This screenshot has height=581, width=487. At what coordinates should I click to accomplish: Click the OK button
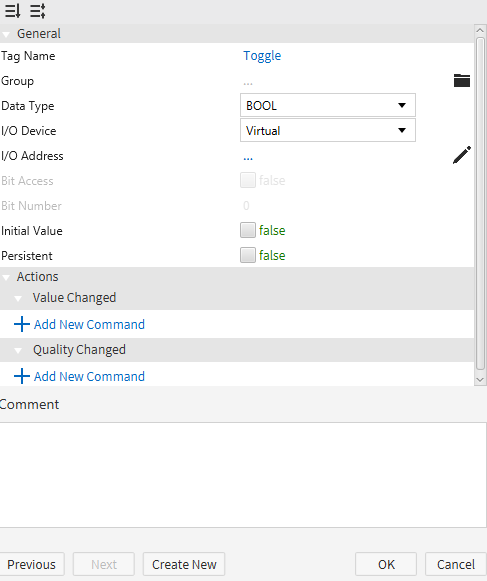point(386,564)
